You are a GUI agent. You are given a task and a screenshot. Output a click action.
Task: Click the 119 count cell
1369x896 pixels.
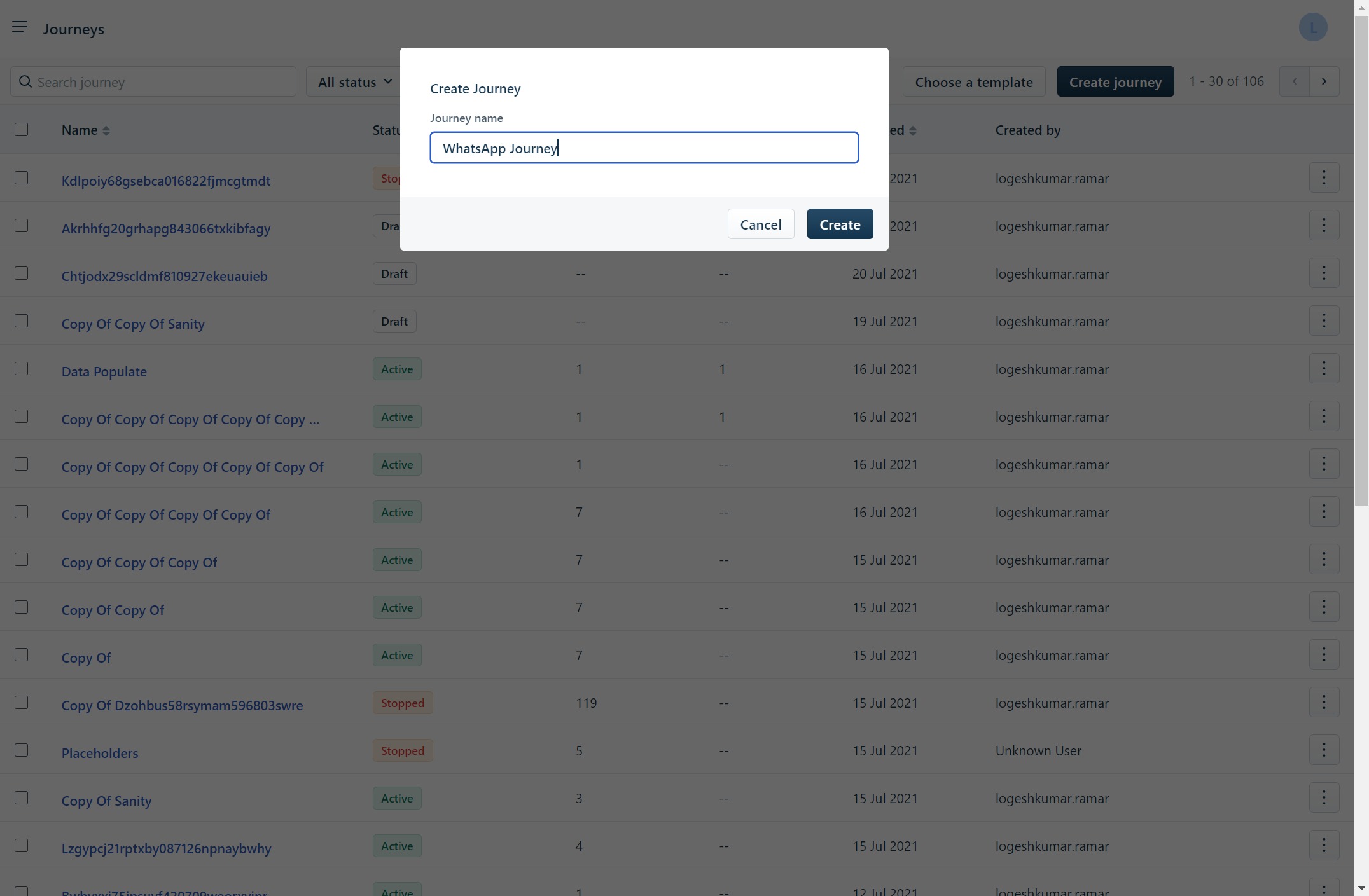[587, 703]
